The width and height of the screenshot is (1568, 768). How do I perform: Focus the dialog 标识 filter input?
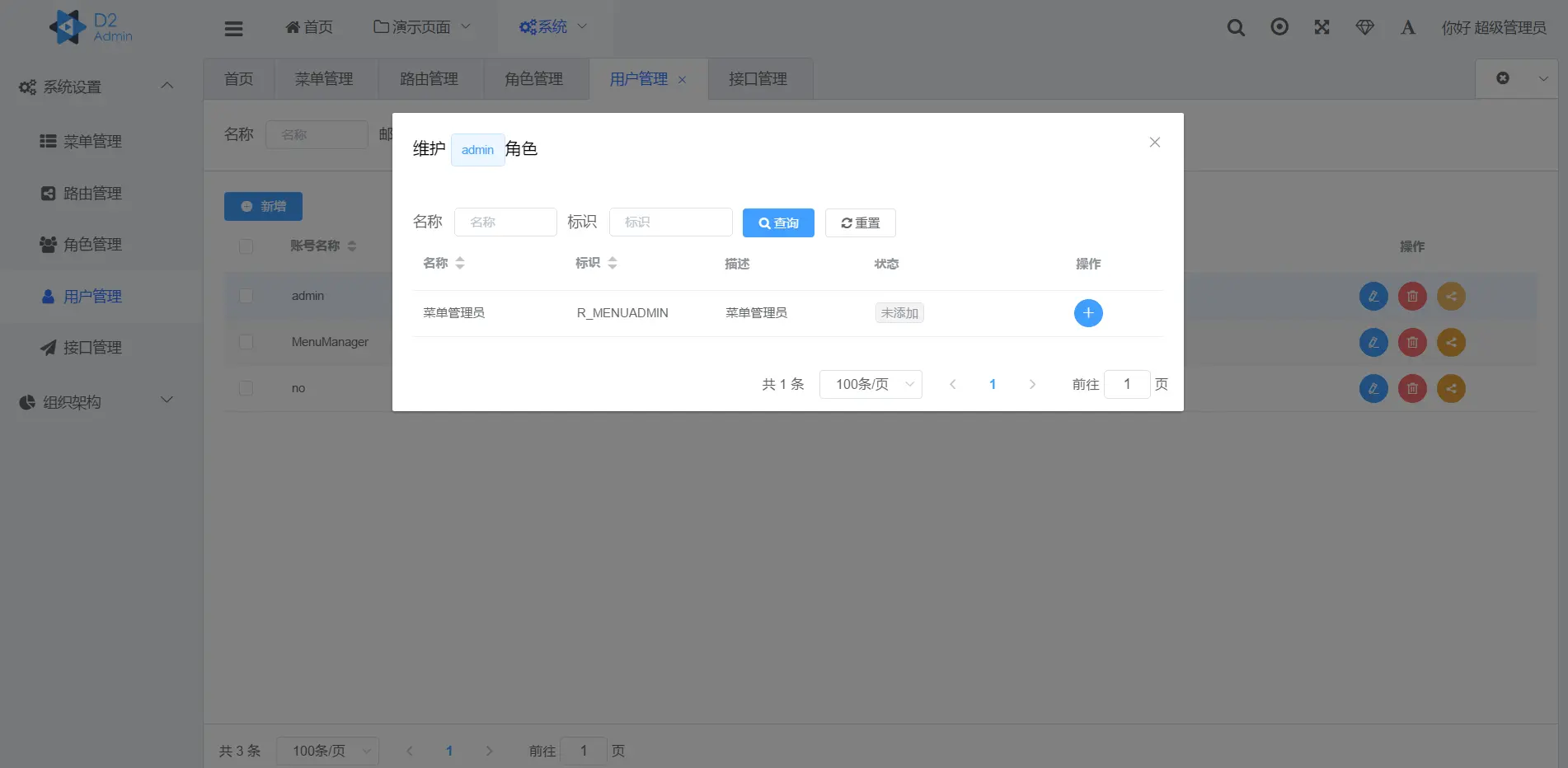click(671, 222)
